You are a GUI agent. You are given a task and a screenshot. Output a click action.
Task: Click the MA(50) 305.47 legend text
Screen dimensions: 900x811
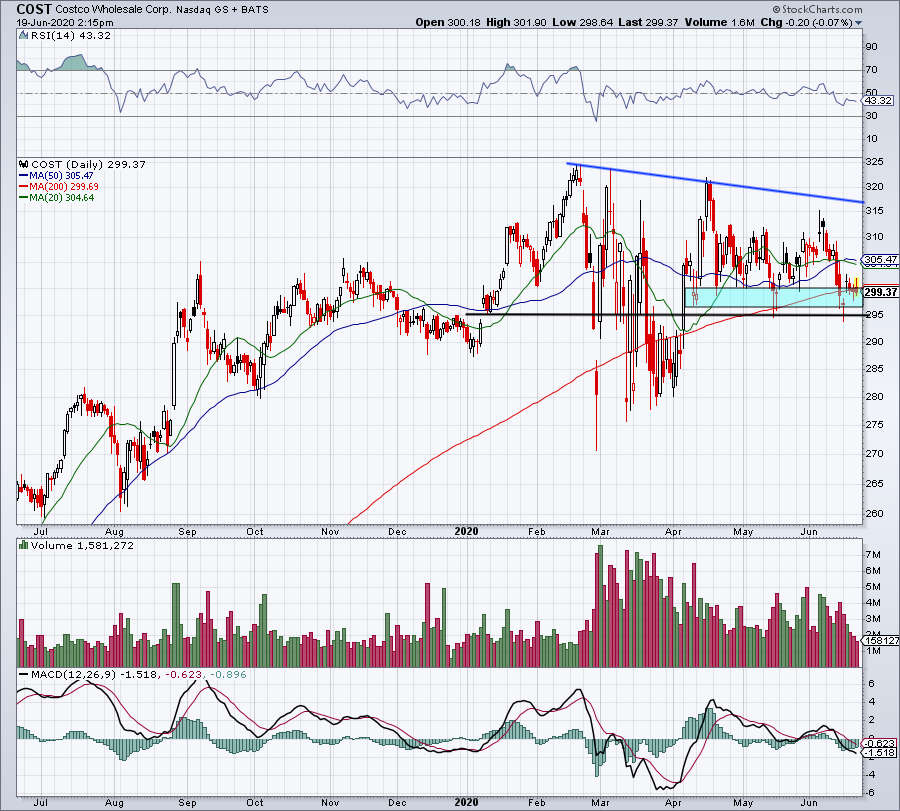61,176
